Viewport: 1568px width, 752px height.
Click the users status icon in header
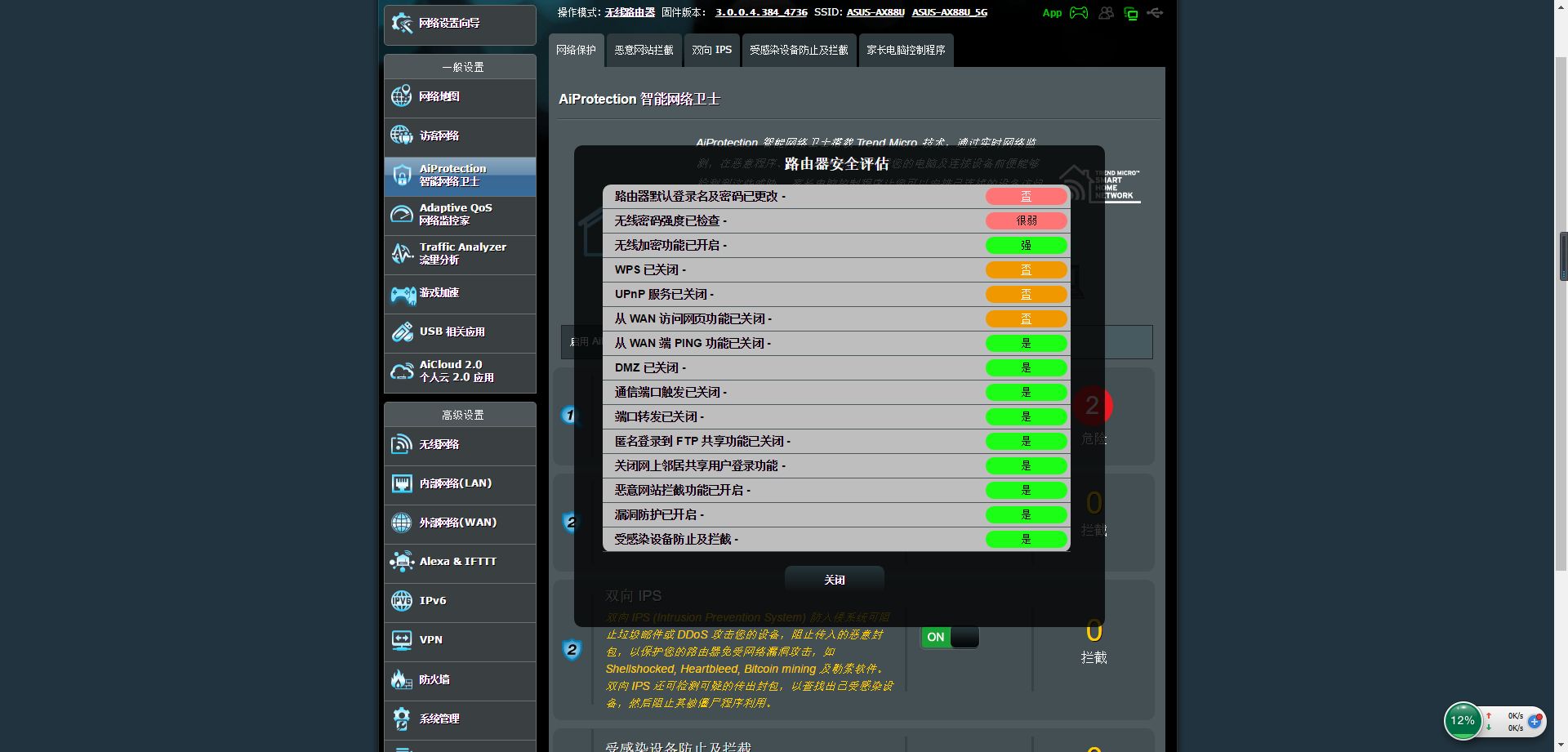click(1106, 13)
